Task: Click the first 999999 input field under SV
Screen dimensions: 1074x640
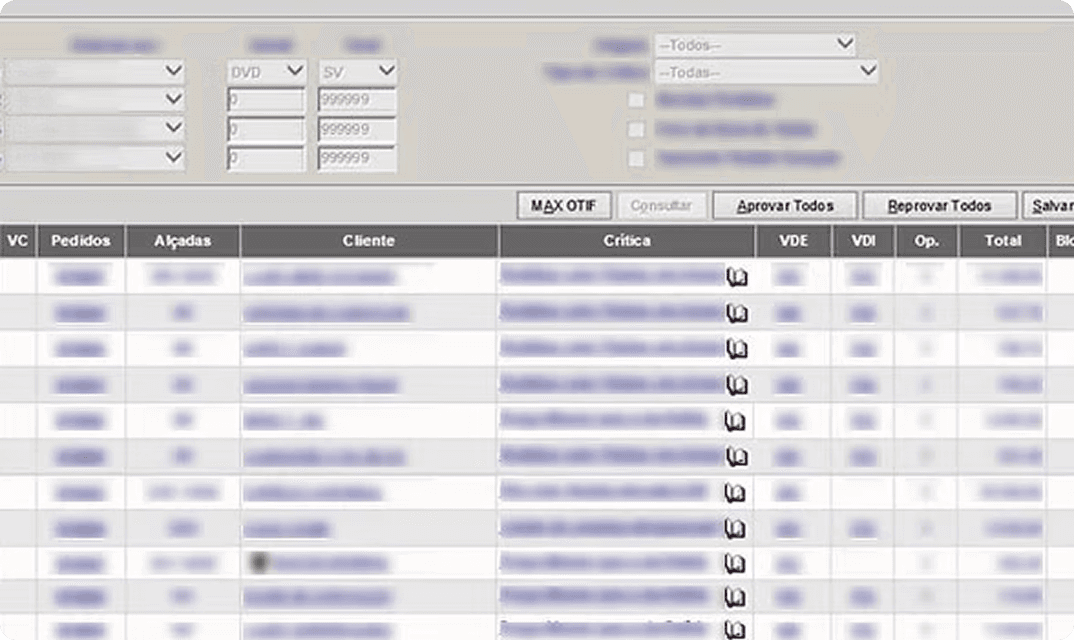Action: (x=357, y=101)
